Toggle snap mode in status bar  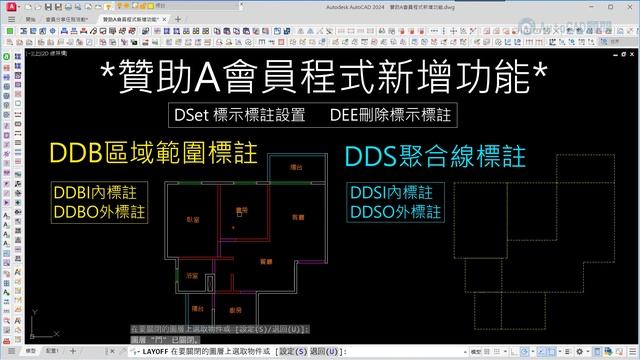pos(496,351)
